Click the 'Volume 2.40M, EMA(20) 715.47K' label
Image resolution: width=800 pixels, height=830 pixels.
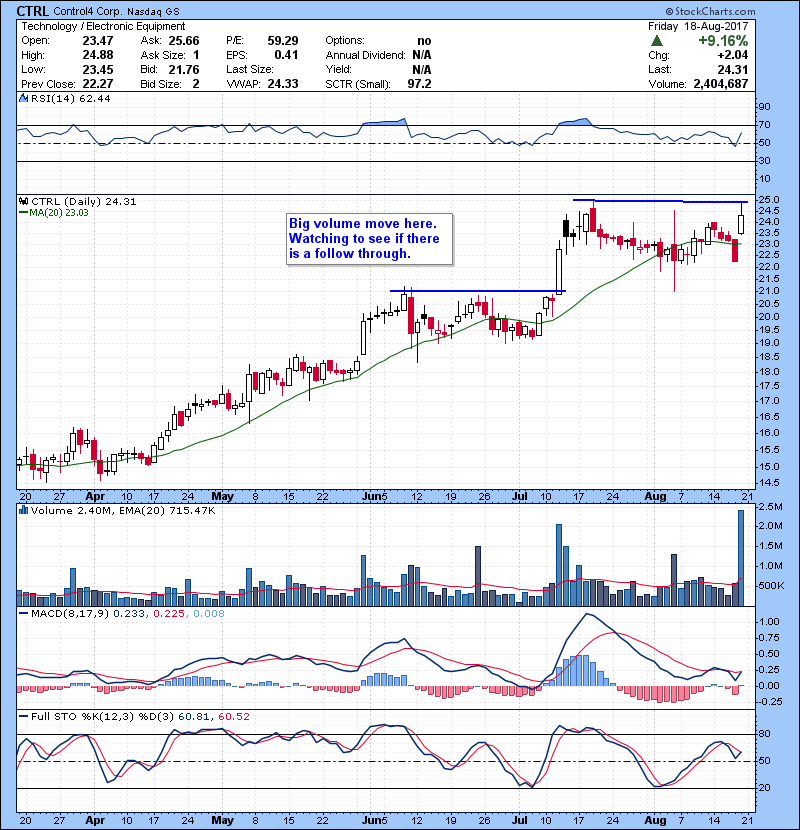pyautogui.click(x=123, y=510)
